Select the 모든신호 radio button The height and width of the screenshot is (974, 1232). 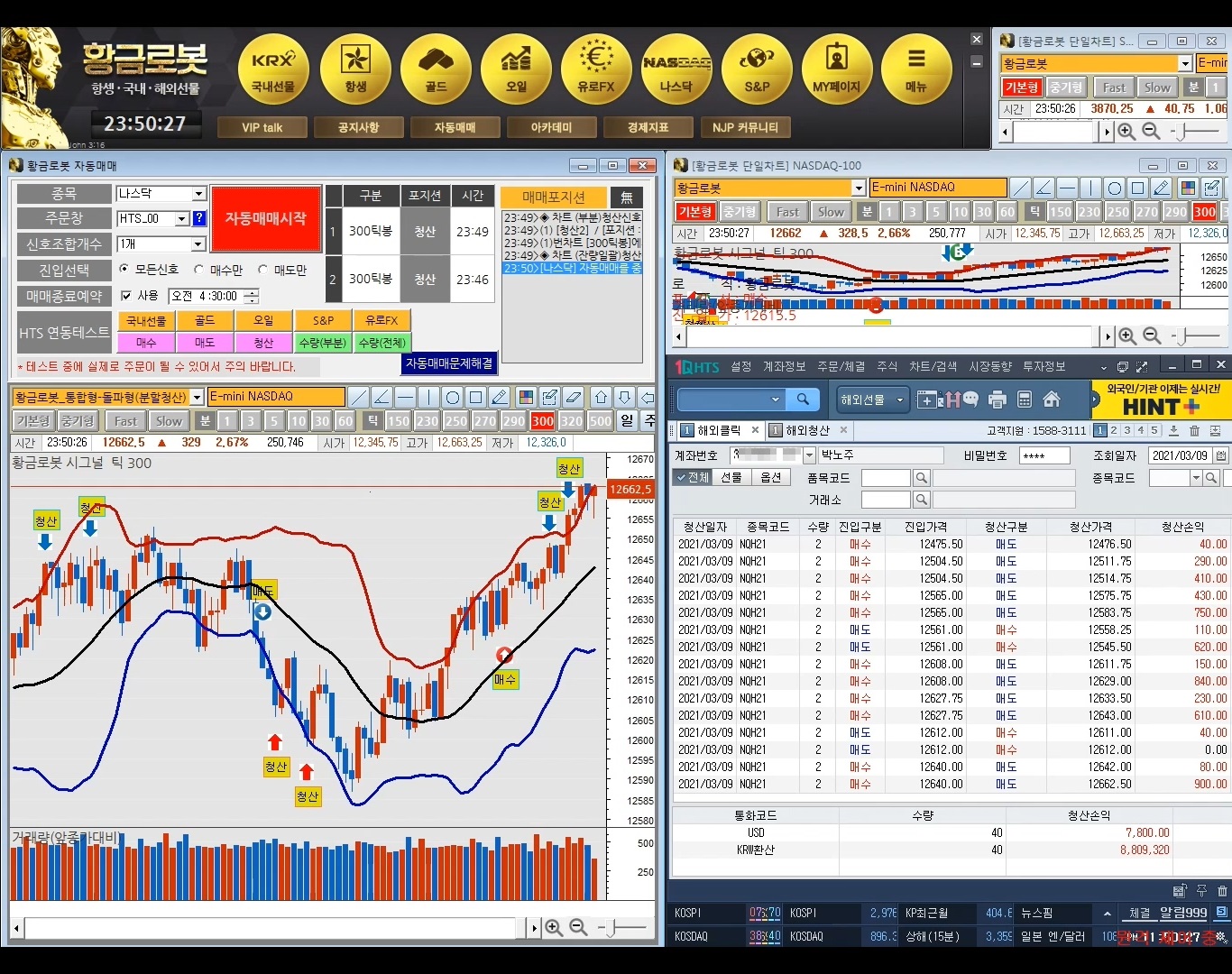[x=124, y=270]
